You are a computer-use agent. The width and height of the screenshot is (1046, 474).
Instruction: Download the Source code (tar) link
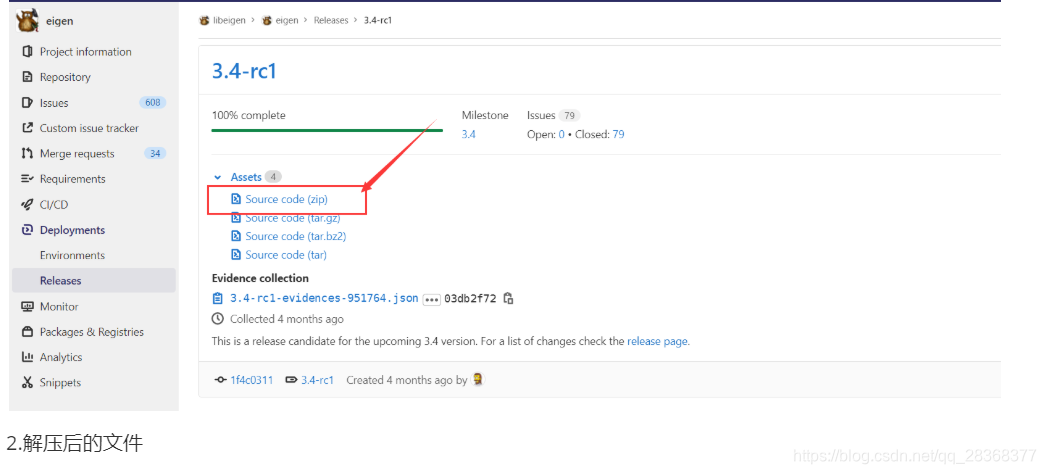point(286,255)
